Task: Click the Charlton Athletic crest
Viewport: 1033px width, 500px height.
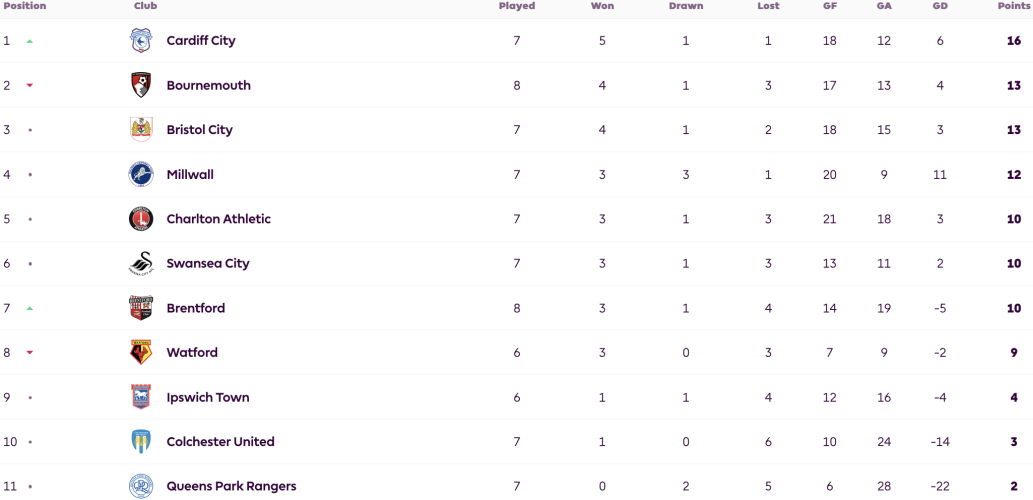Action: click(140, 219)
